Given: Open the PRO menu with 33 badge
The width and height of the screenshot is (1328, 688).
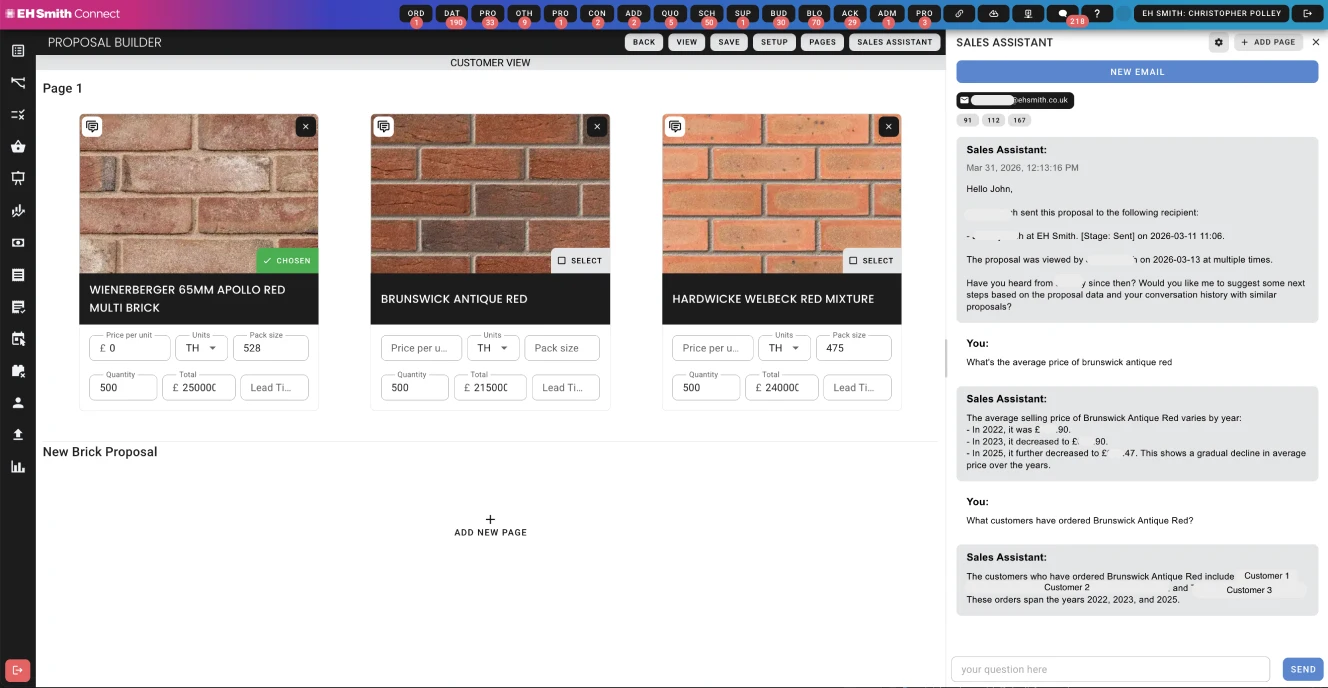Looking at the screenshot, I should (488, 14).
